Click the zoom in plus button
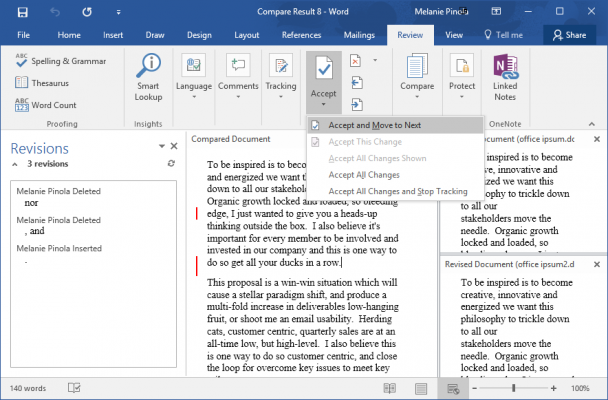The image size is (608, 400). tap(553, 388)
